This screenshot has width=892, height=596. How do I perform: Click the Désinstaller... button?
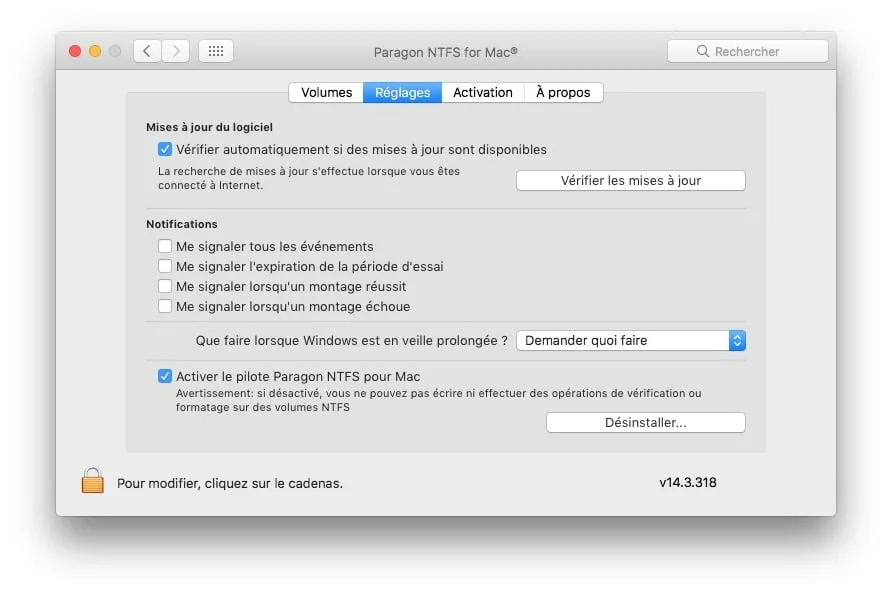tap(646, 423)
